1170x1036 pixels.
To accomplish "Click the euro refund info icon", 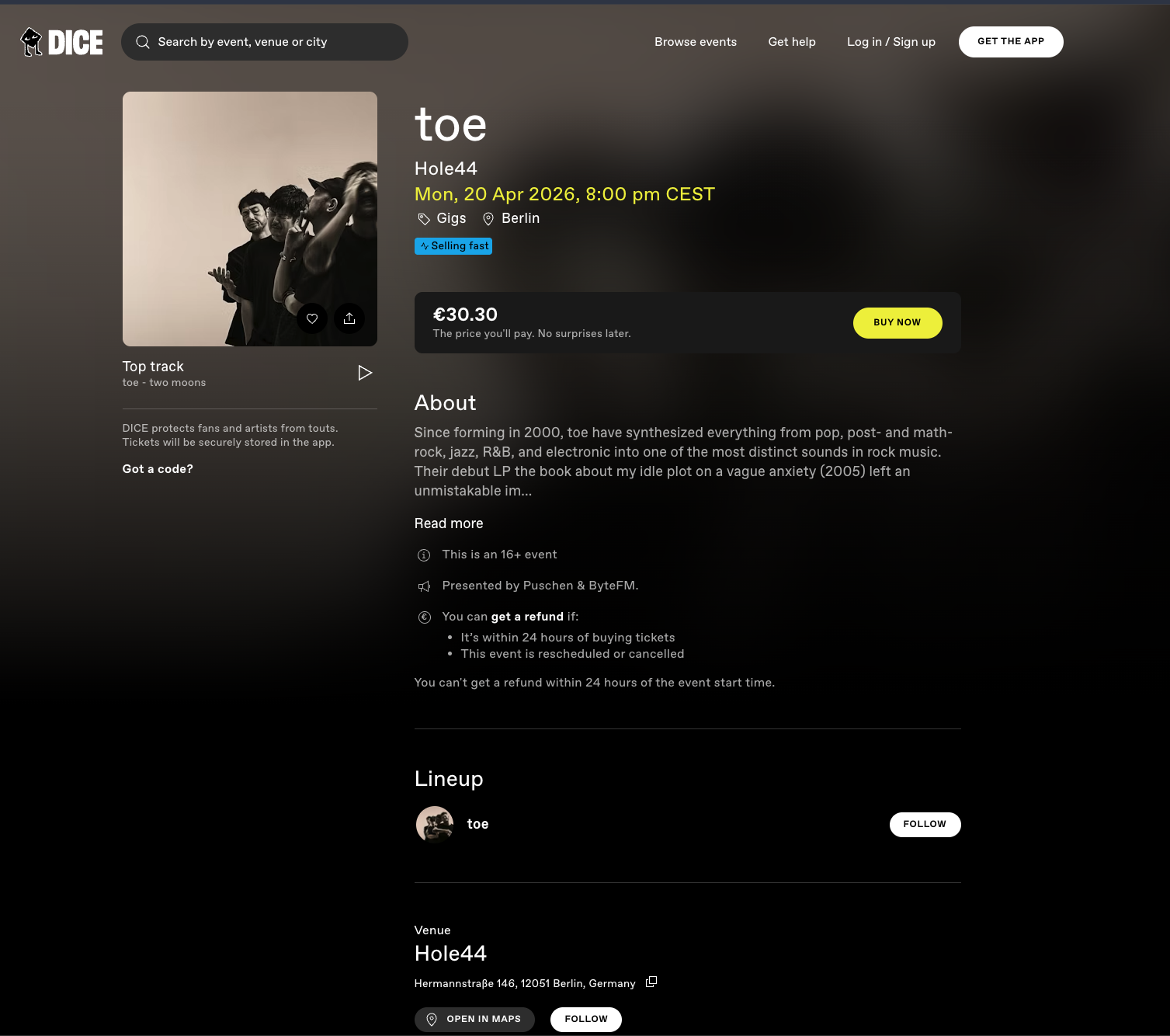I will click(x=424, y=617).
